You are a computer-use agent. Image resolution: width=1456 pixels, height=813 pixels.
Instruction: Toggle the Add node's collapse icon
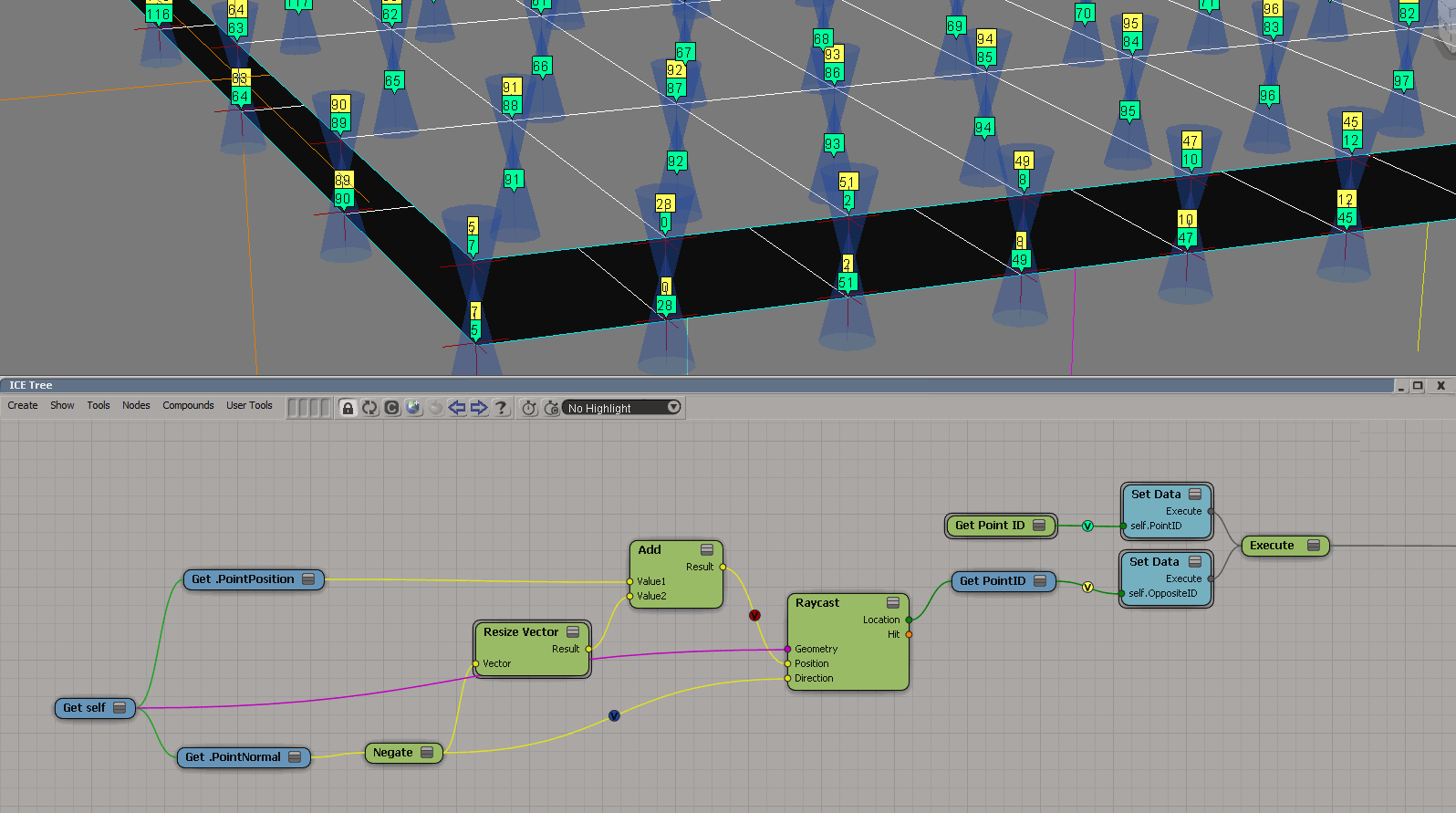(x=707, y=550)
